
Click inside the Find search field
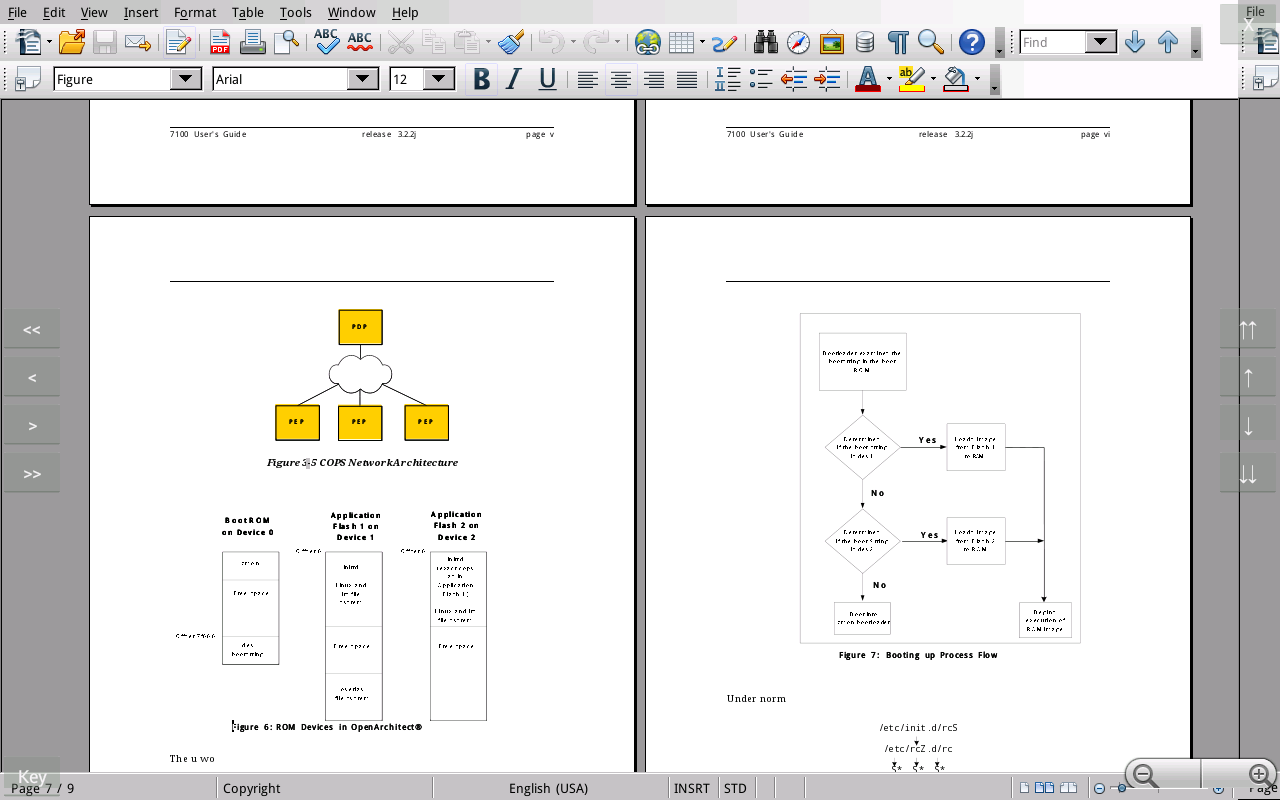click(x=1052, y=42)
